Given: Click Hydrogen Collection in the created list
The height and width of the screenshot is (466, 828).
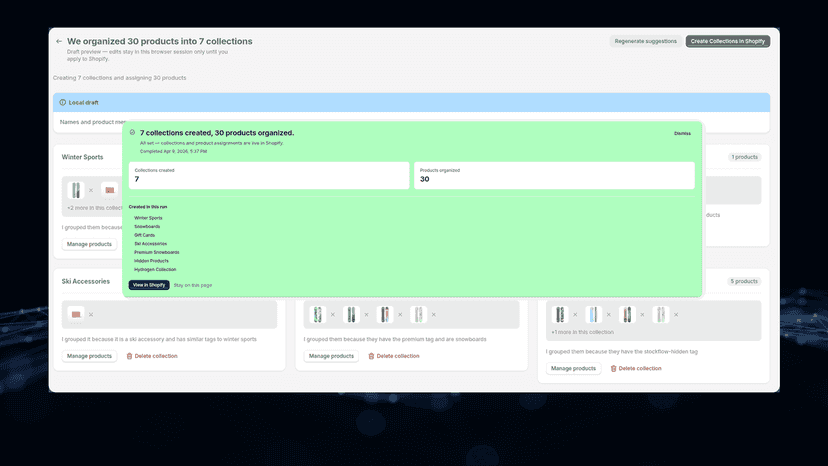Looking at the screenshot, I should click(155, 269).
